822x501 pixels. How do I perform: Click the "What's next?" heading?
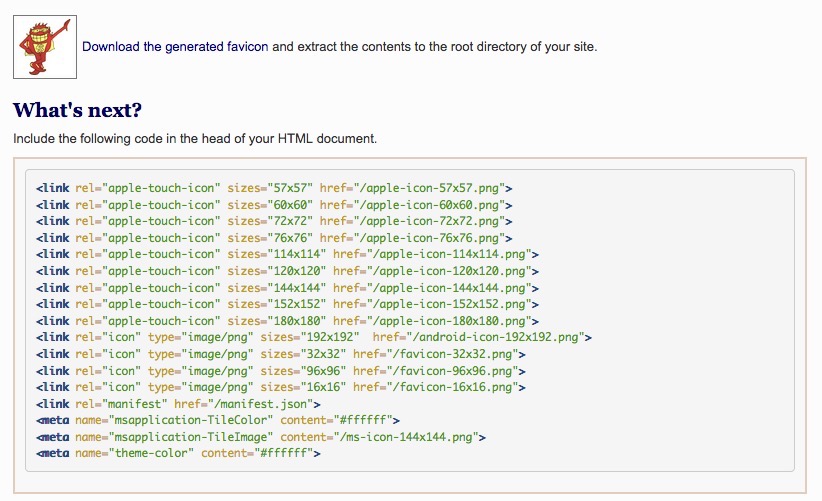coord(78,109)
